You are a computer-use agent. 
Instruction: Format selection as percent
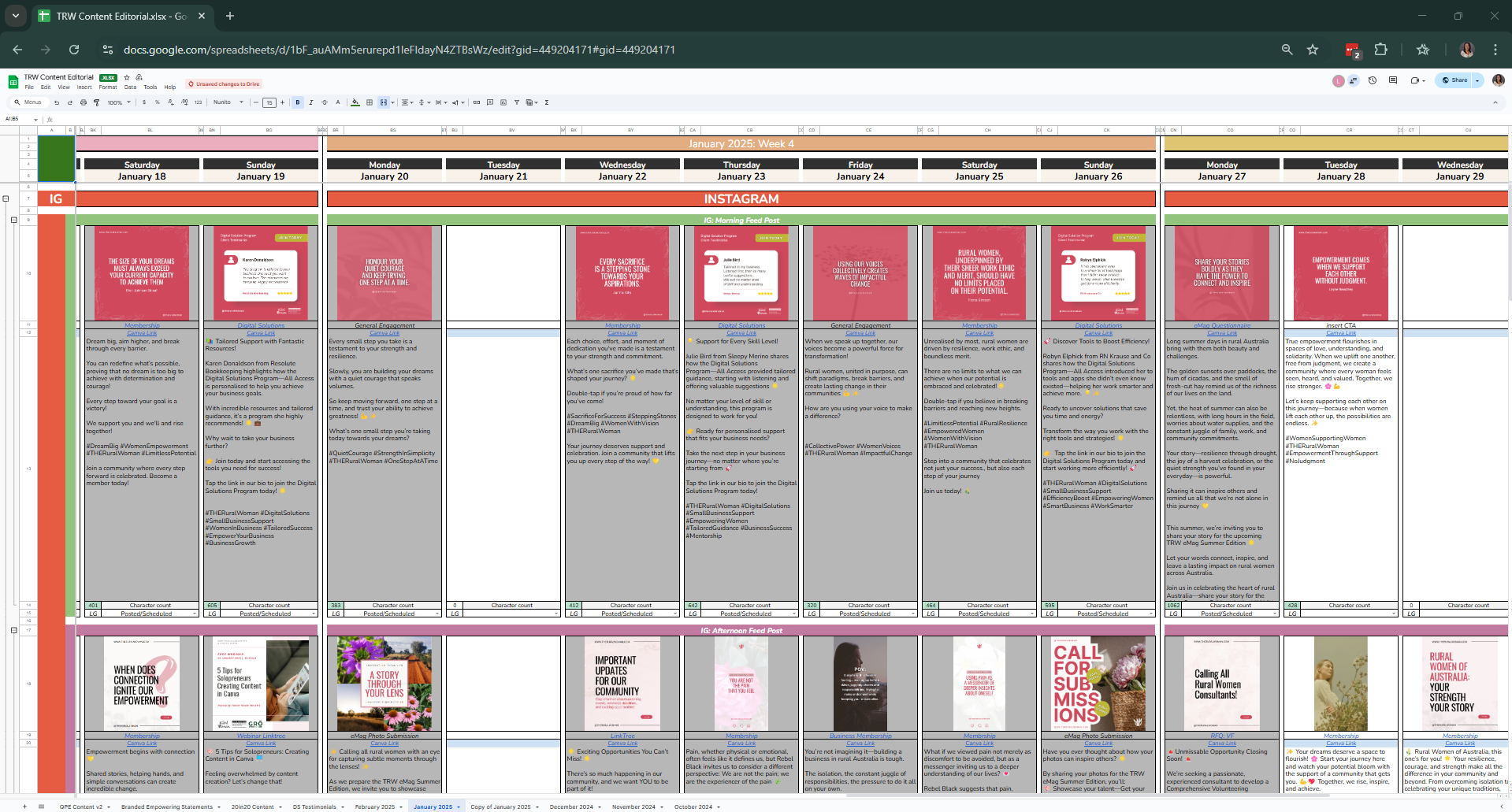click(x=158, y=102)
